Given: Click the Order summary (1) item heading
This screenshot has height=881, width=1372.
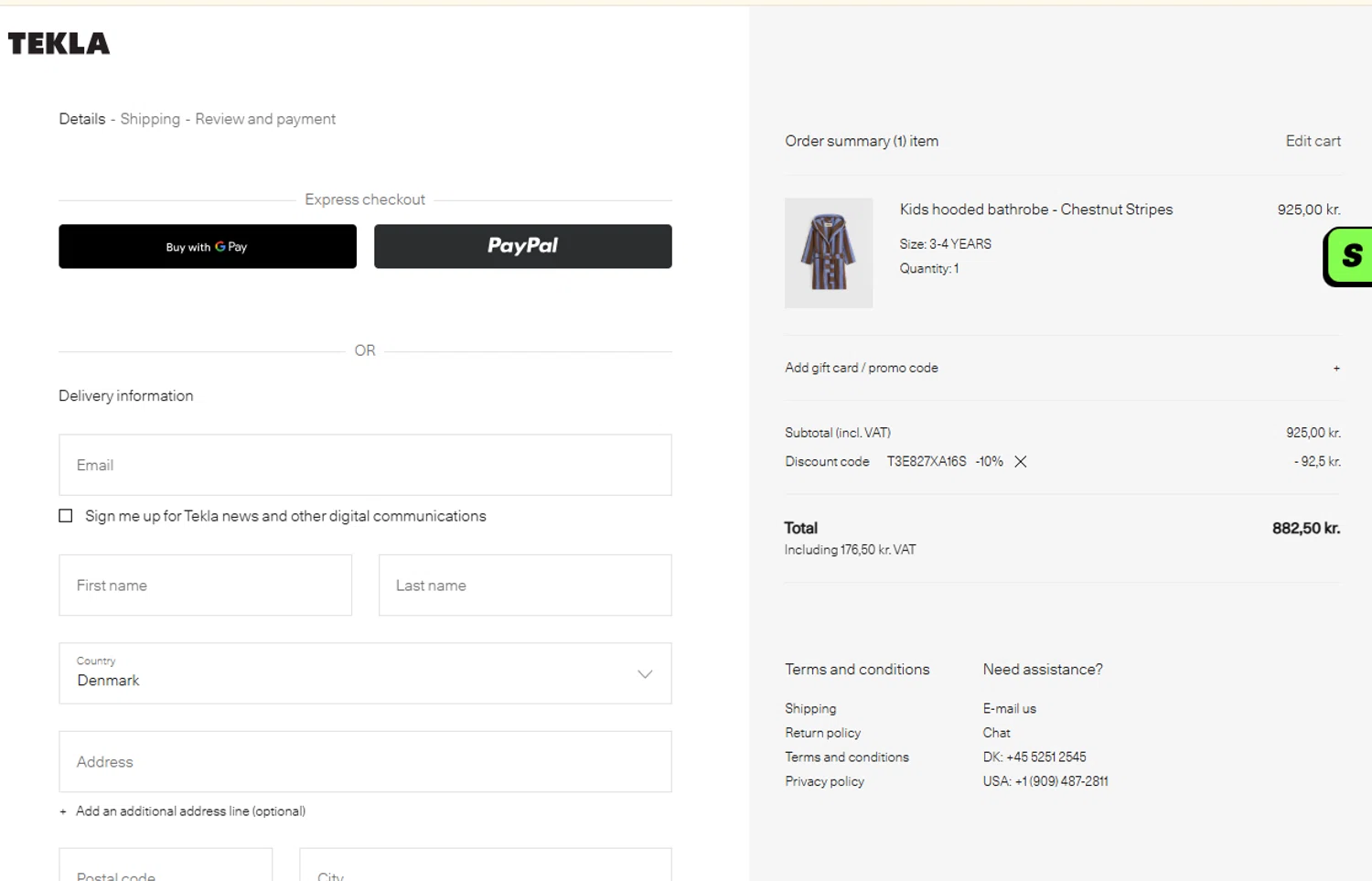Looking at the screenshot, I should tap(862, 141).
